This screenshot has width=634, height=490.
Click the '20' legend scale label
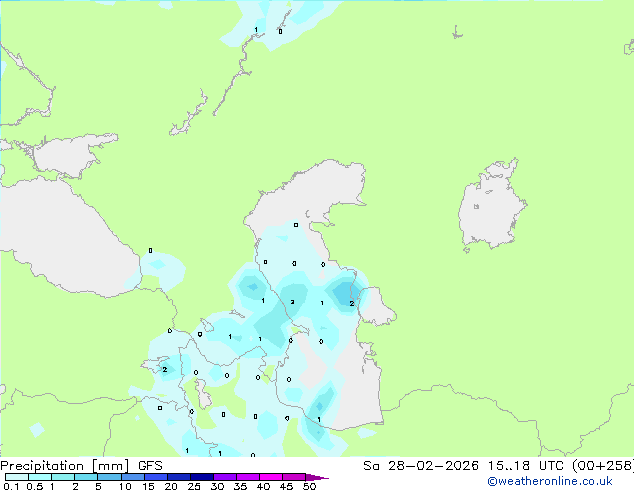tap(171, 486)
